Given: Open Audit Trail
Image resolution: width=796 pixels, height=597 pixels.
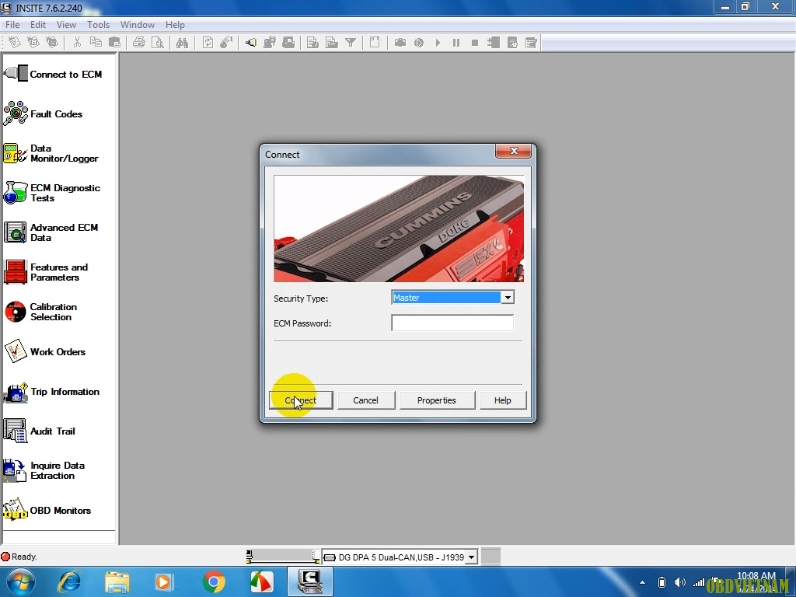Looking at the screenshot, I should pyautogui.click(x=40, y=431).
